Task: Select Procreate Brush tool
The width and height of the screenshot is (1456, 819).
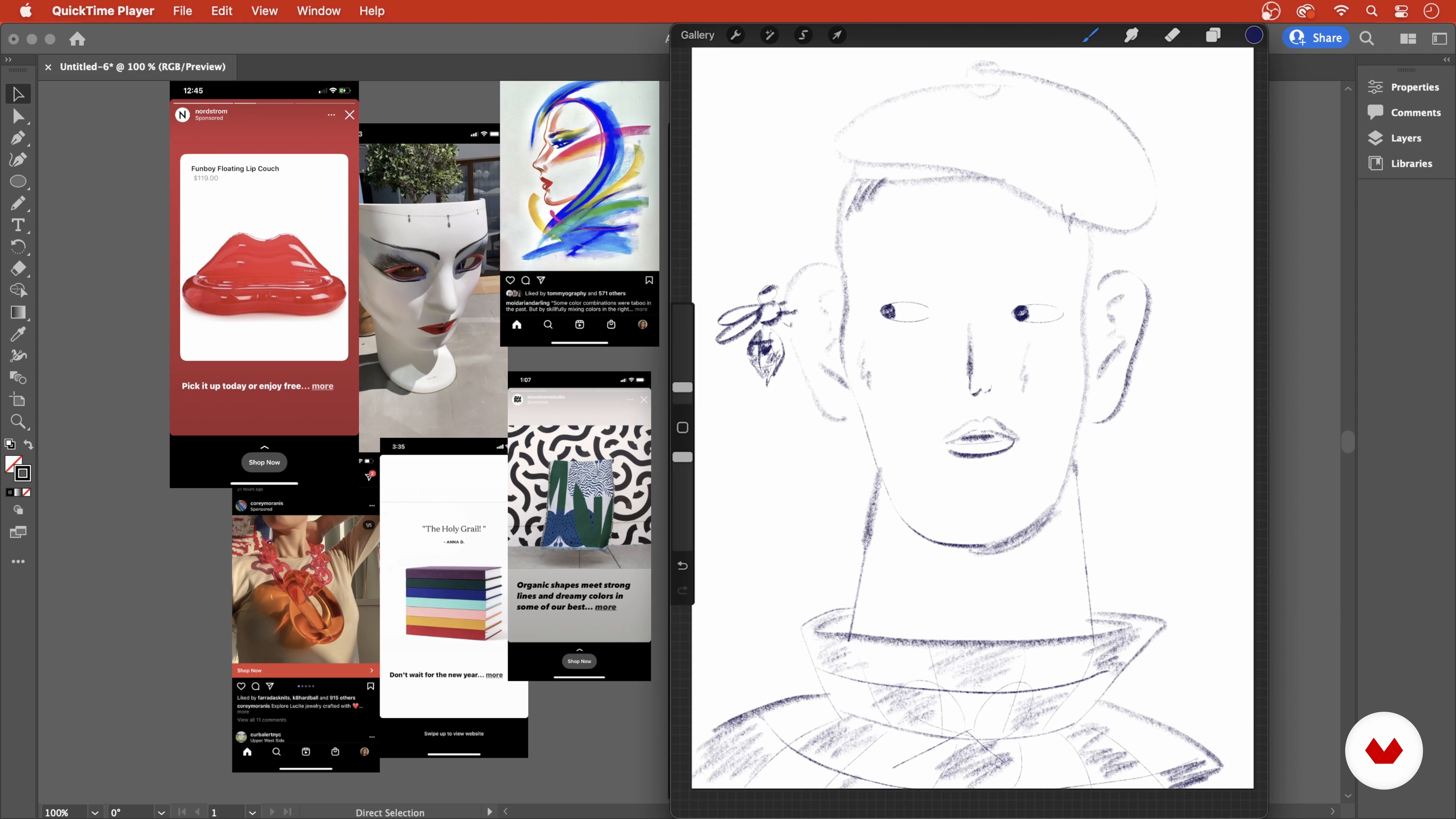Action: [x=1090, y=35]
